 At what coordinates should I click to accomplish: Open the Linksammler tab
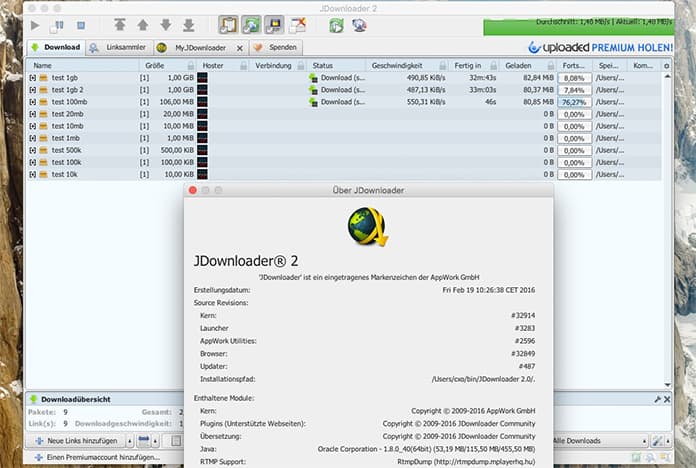(x=119, y=48)
